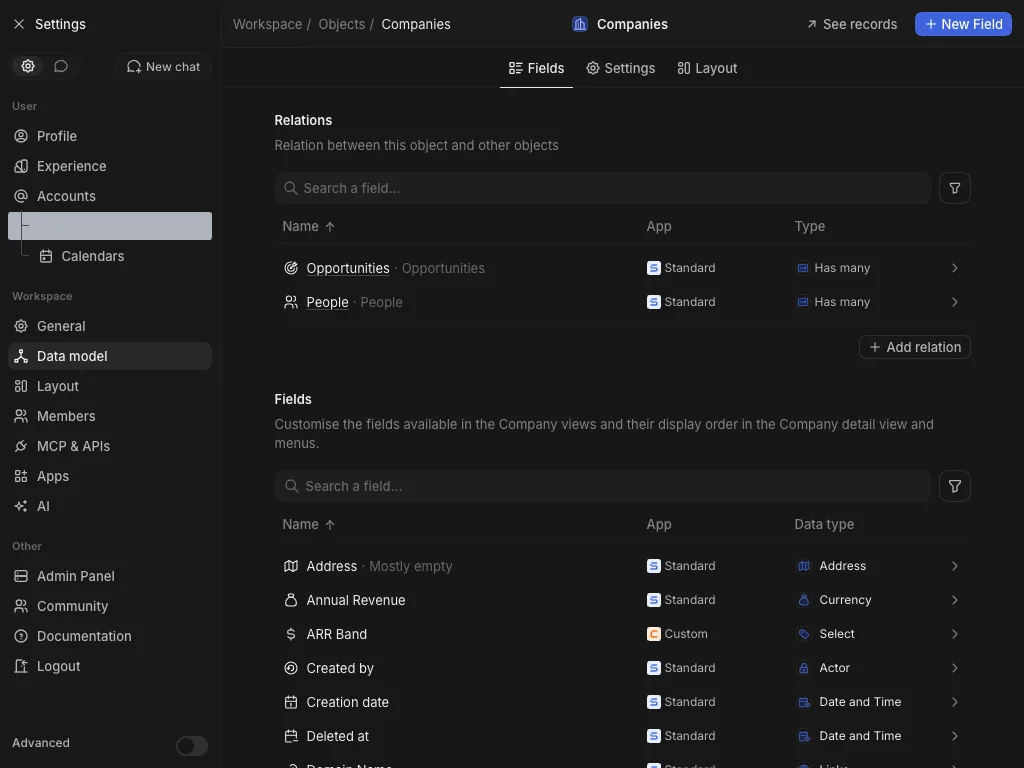Go to Workspace breadcrumb

(x=267, y=24)
